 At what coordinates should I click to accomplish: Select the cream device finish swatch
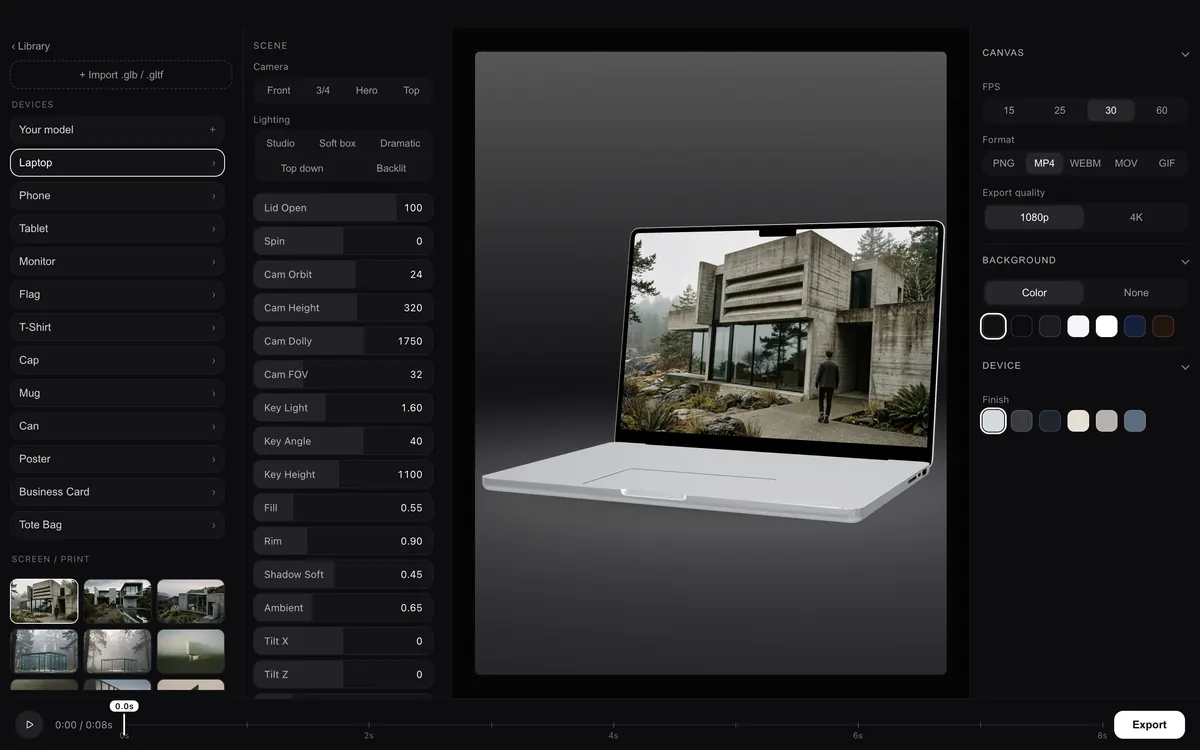pyautogui.click(x=1078, y=421)
